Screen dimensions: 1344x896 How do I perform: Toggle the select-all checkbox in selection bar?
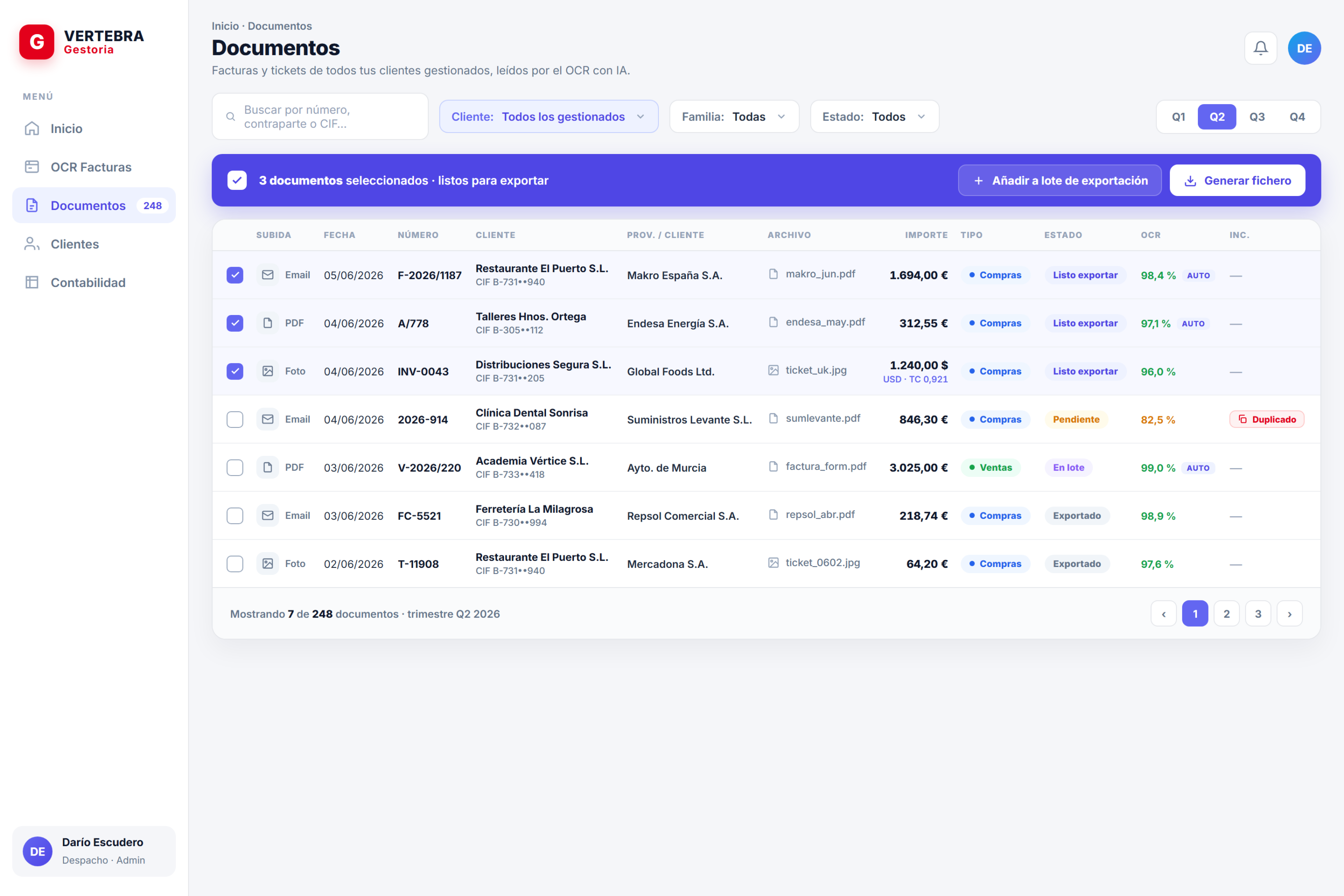(237, 180)
